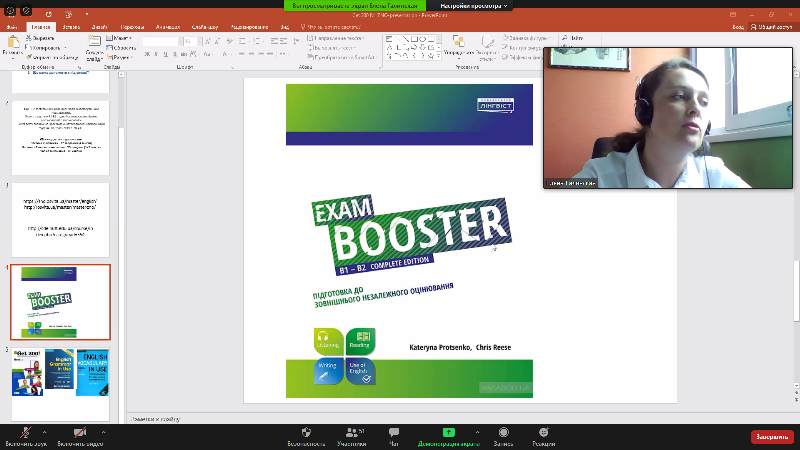Viewport: 800px width, 450px height.
Task: Open Zoom Reactions menu
Action: coord(544,437)
